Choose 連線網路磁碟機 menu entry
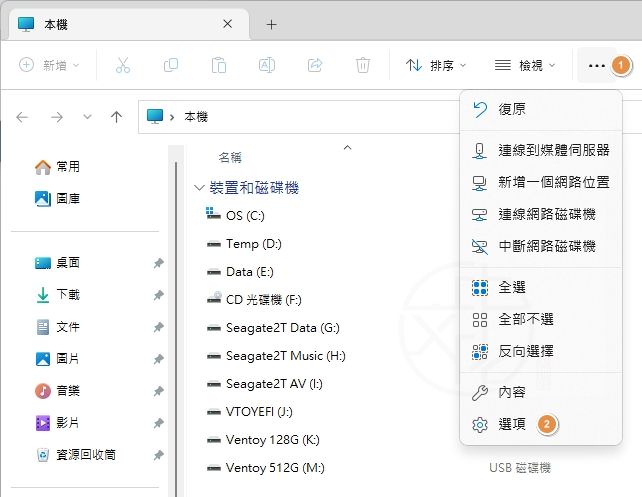 pyautogui.click(x=546, y=214)
